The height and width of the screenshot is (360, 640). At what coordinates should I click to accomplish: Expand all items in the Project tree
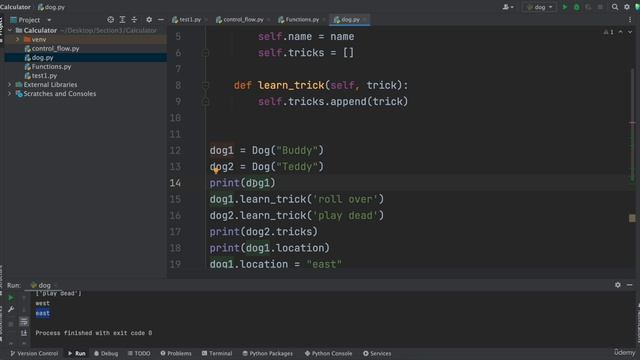[x=122, y=20]
